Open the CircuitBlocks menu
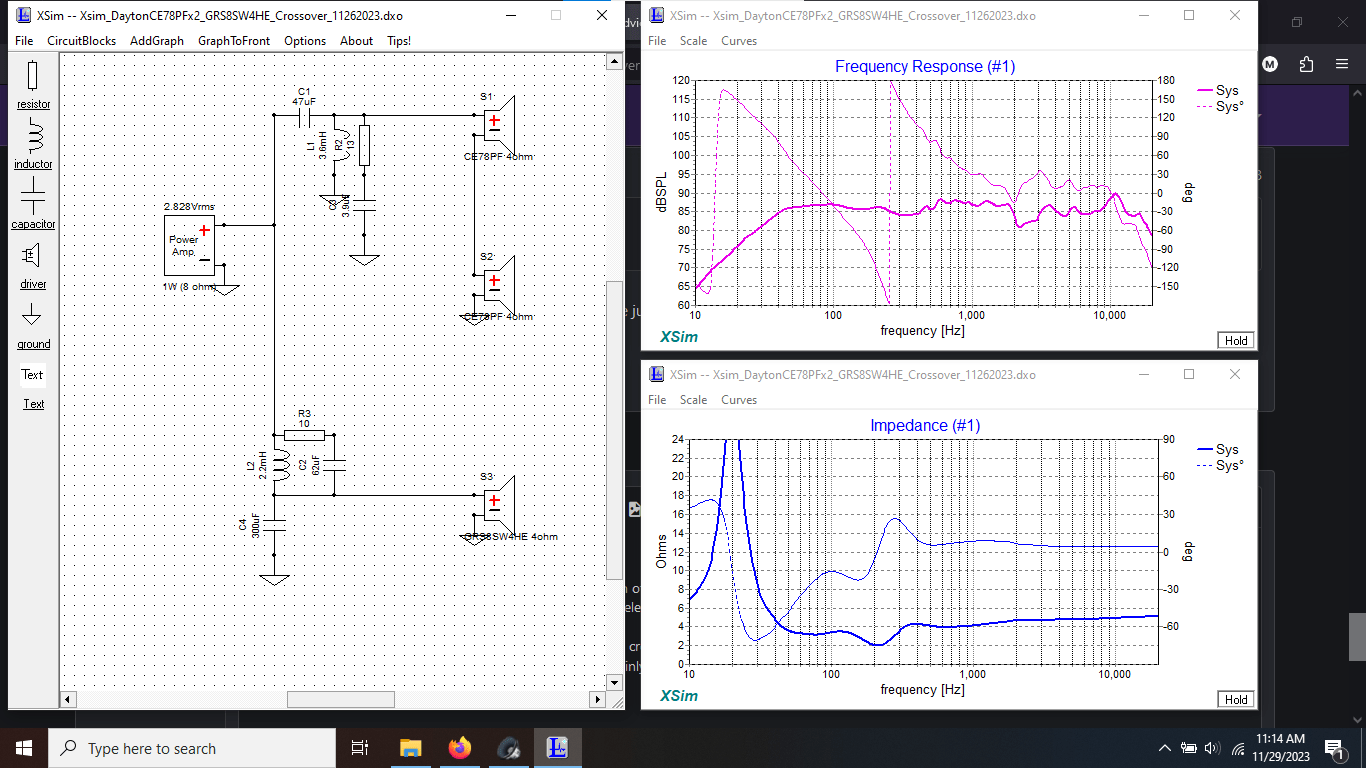Viewport: 1366px width, 768px height. pos(82,41)
